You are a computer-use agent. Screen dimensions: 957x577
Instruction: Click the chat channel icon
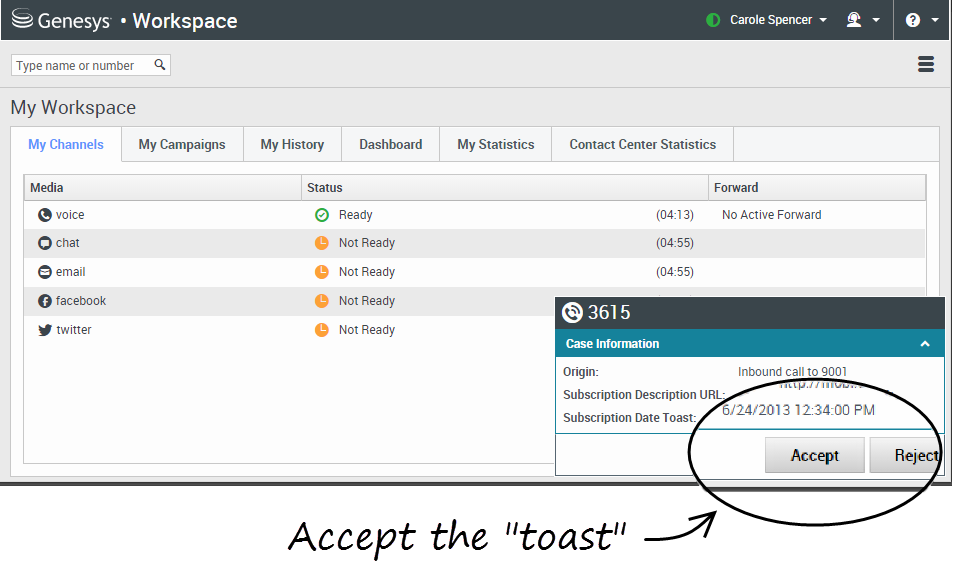pyautogui.click(x=44, y=243)
